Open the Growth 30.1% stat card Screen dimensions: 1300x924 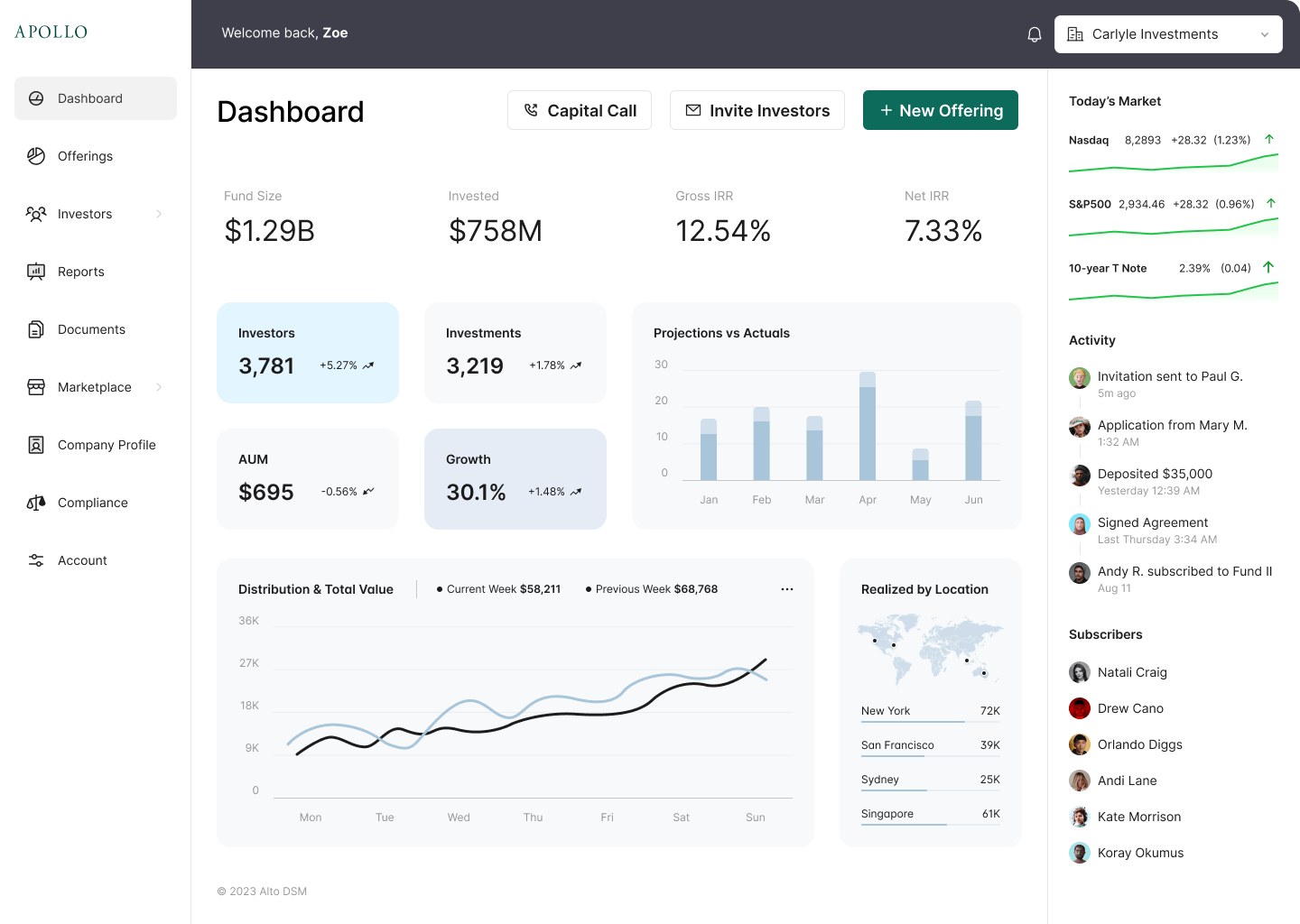point(515,479)
